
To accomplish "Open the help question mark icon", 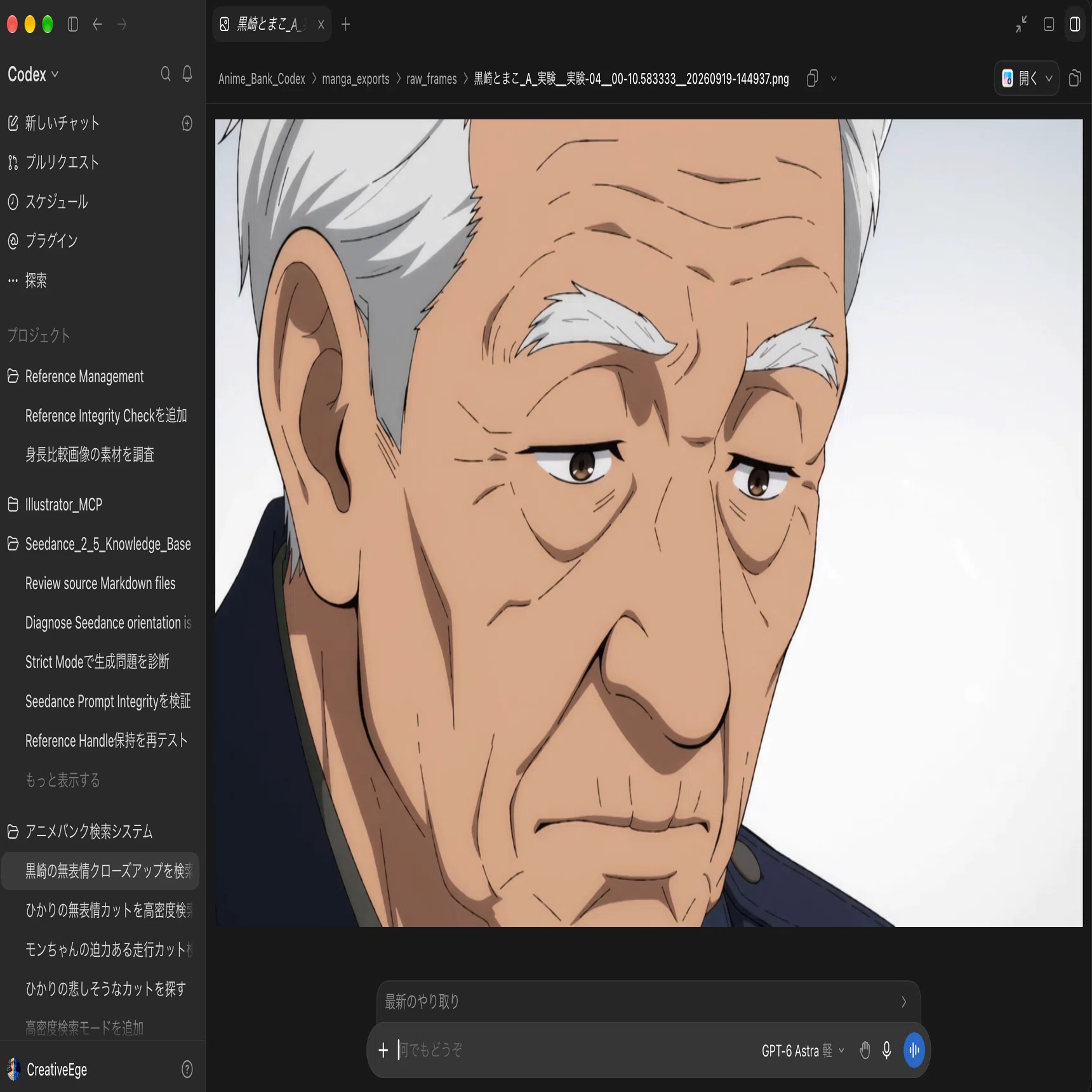I will tap(187, 1069).
